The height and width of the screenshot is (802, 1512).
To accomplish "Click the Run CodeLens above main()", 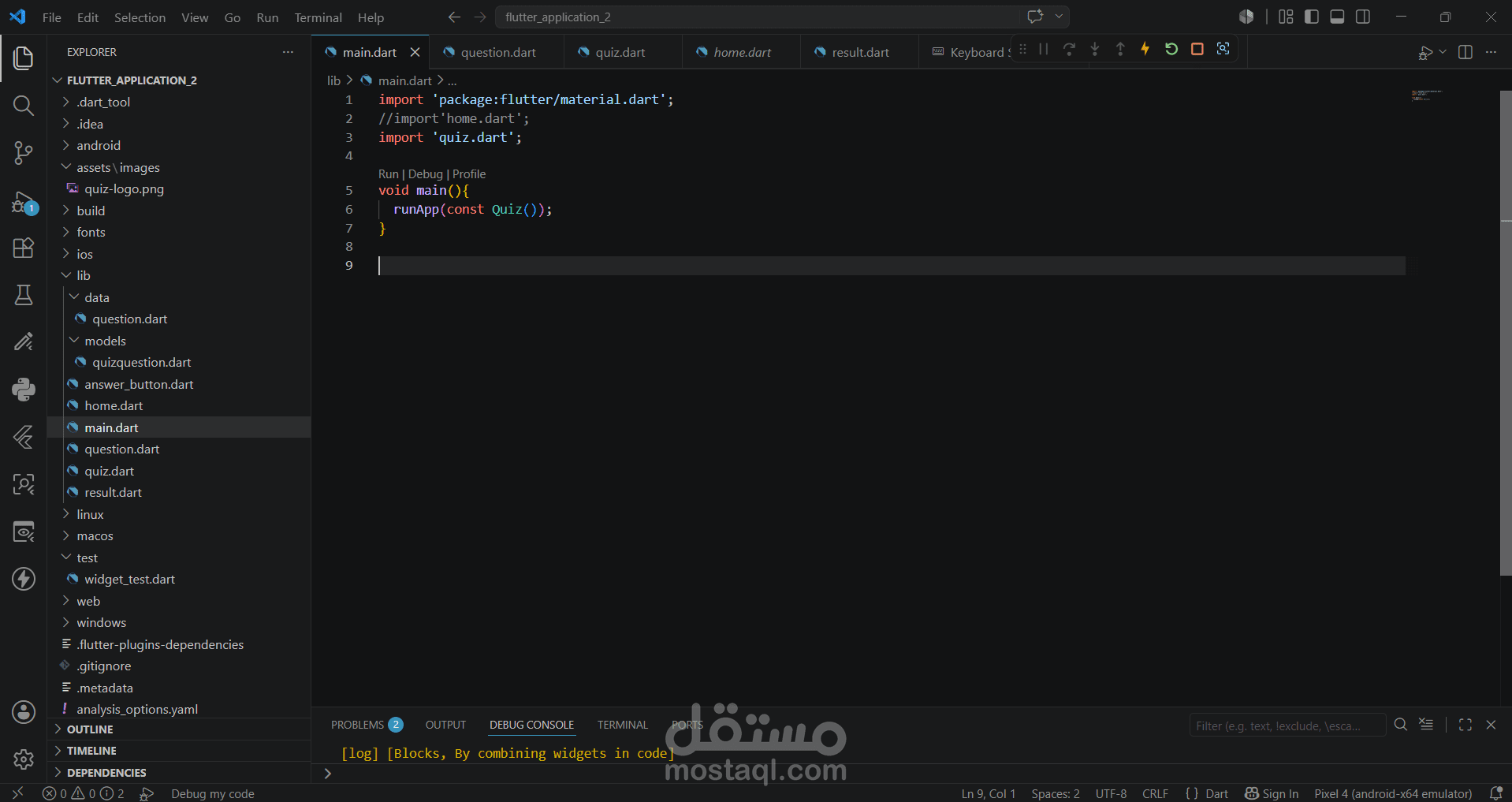I will pyautogui.click(x=389, y=174).
